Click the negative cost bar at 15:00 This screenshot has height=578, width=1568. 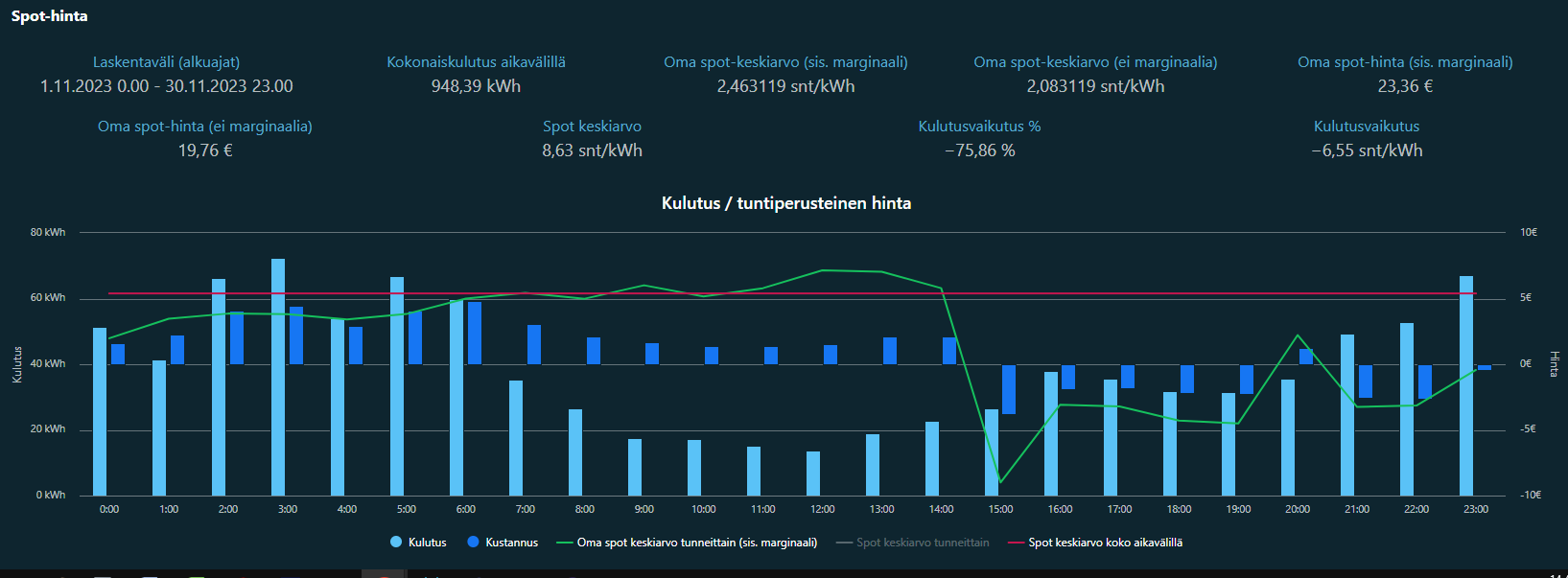1009,389
